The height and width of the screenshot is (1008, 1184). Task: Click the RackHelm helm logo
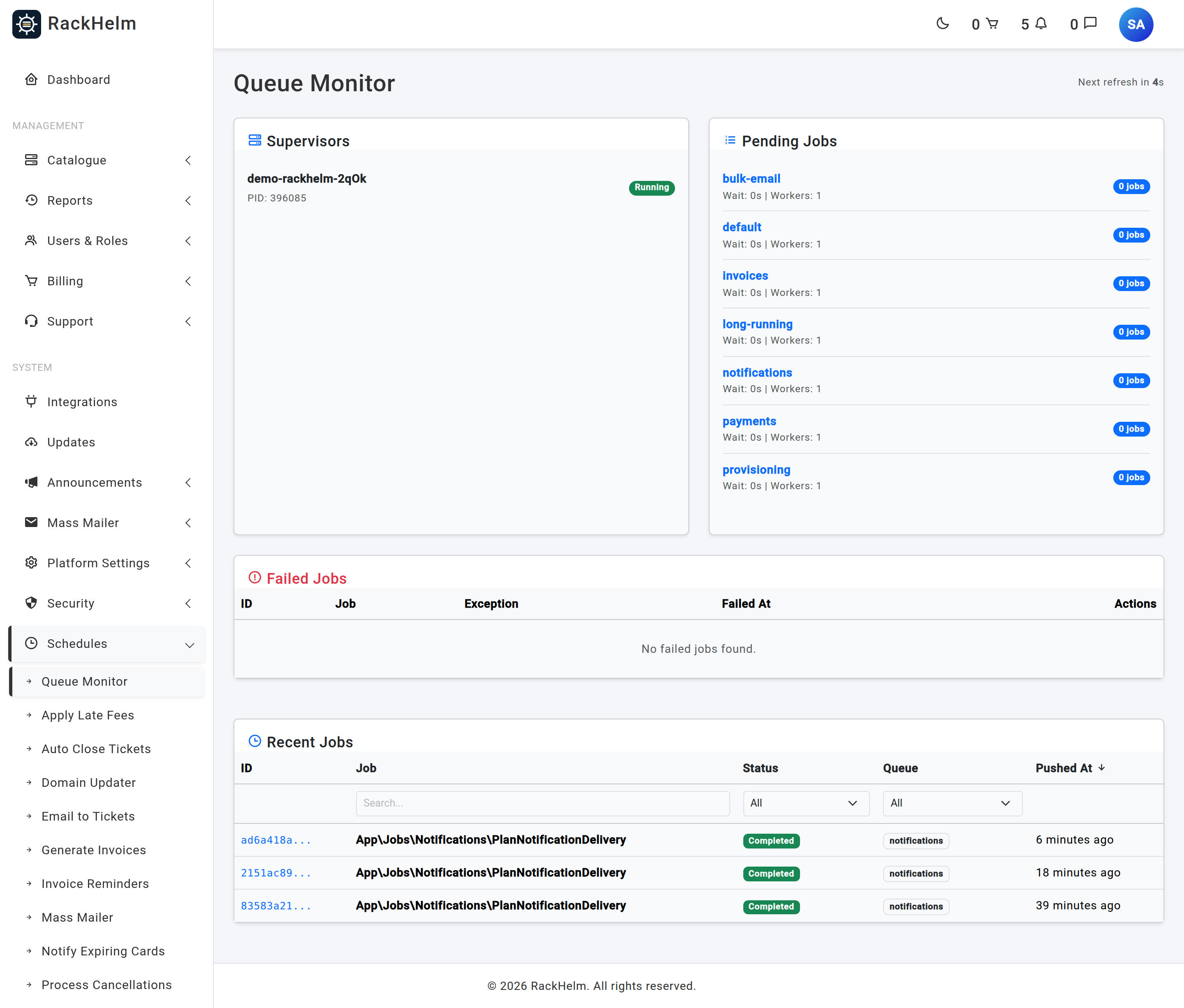point(26,24)
